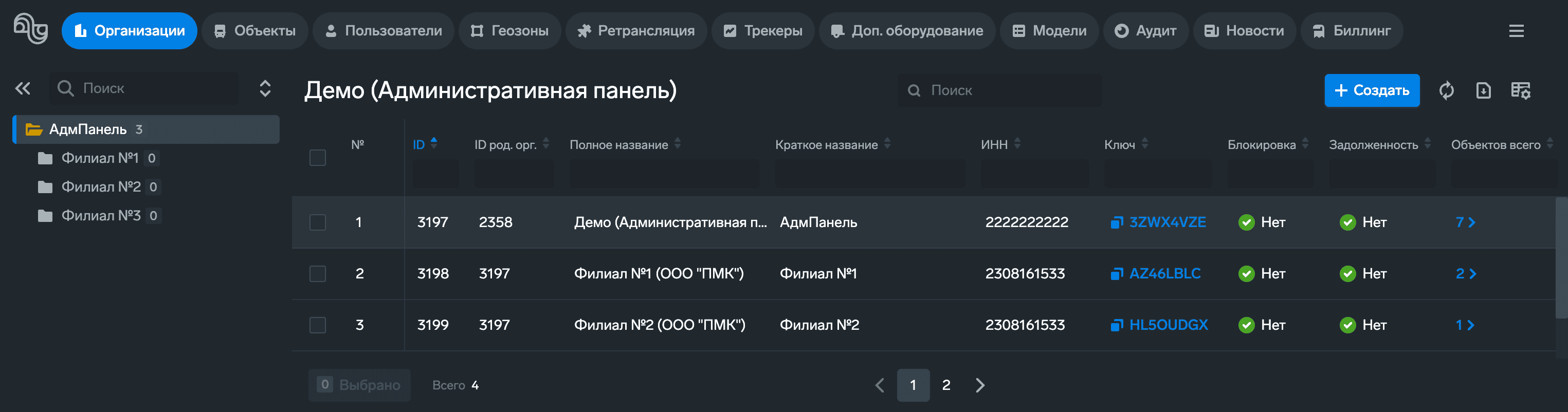Screen dimensions: 1568x412
Task: Go to page 2 of pagination
Action: [946, 385]
